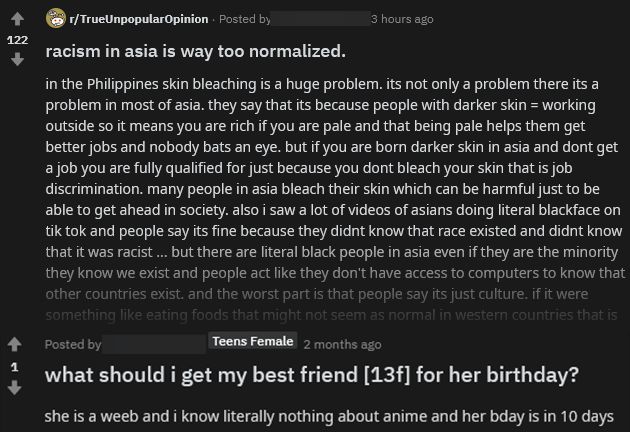The image size is (630, 432).
Task: Click the vote score of 1 on the birthday post
Action: (x=17, y=367)
